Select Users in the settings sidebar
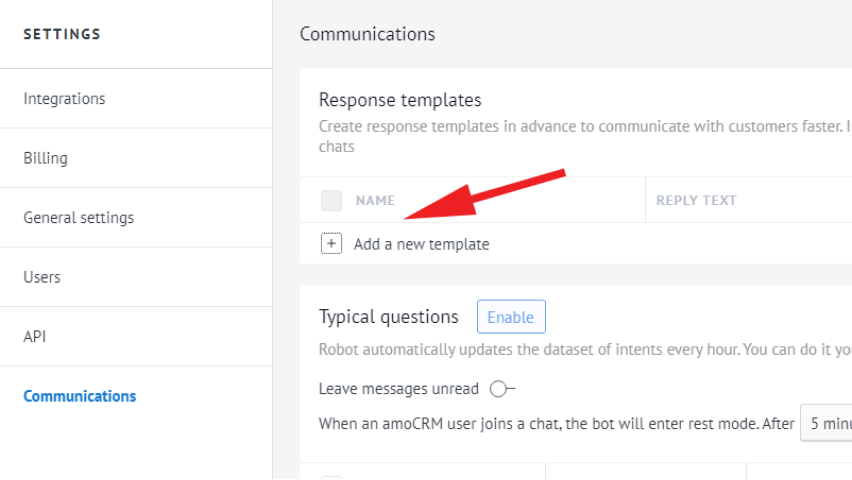 (x=42, y=277)
